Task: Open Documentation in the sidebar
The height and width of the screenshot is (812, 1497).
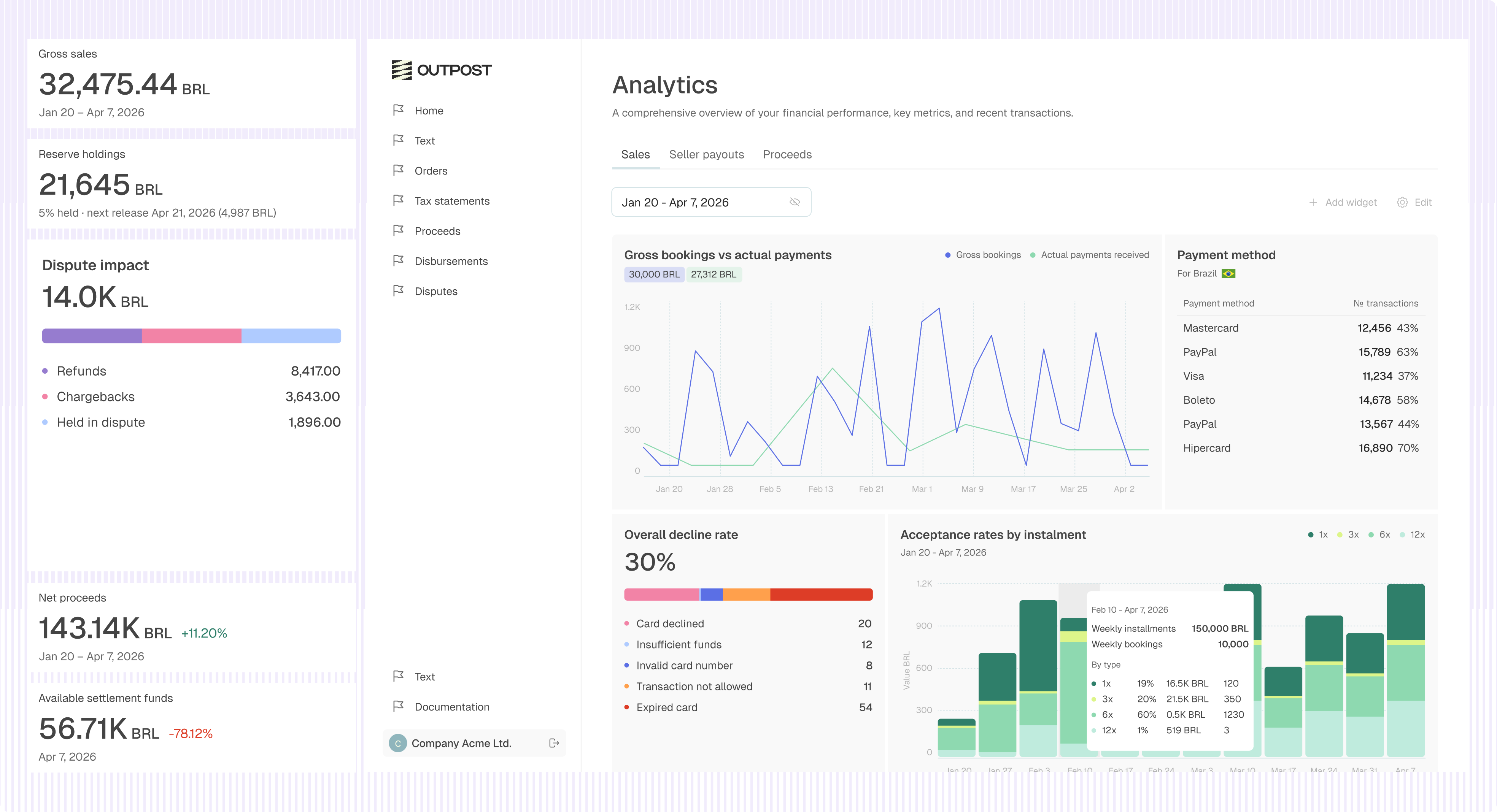Action: 451,707
